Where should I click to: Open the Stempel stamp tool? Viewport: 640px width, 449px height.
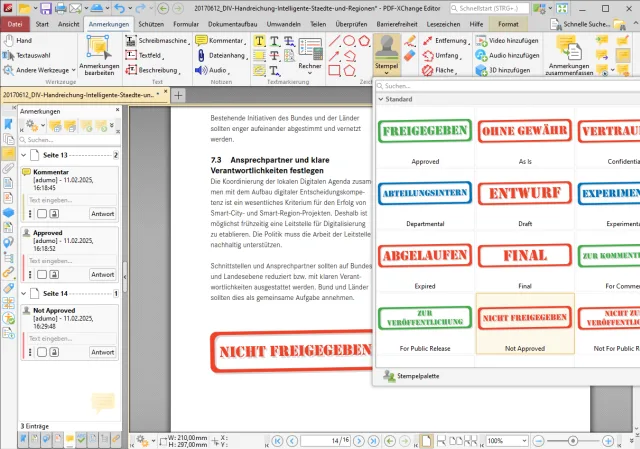pyautogui.click(x=387, y=52)
